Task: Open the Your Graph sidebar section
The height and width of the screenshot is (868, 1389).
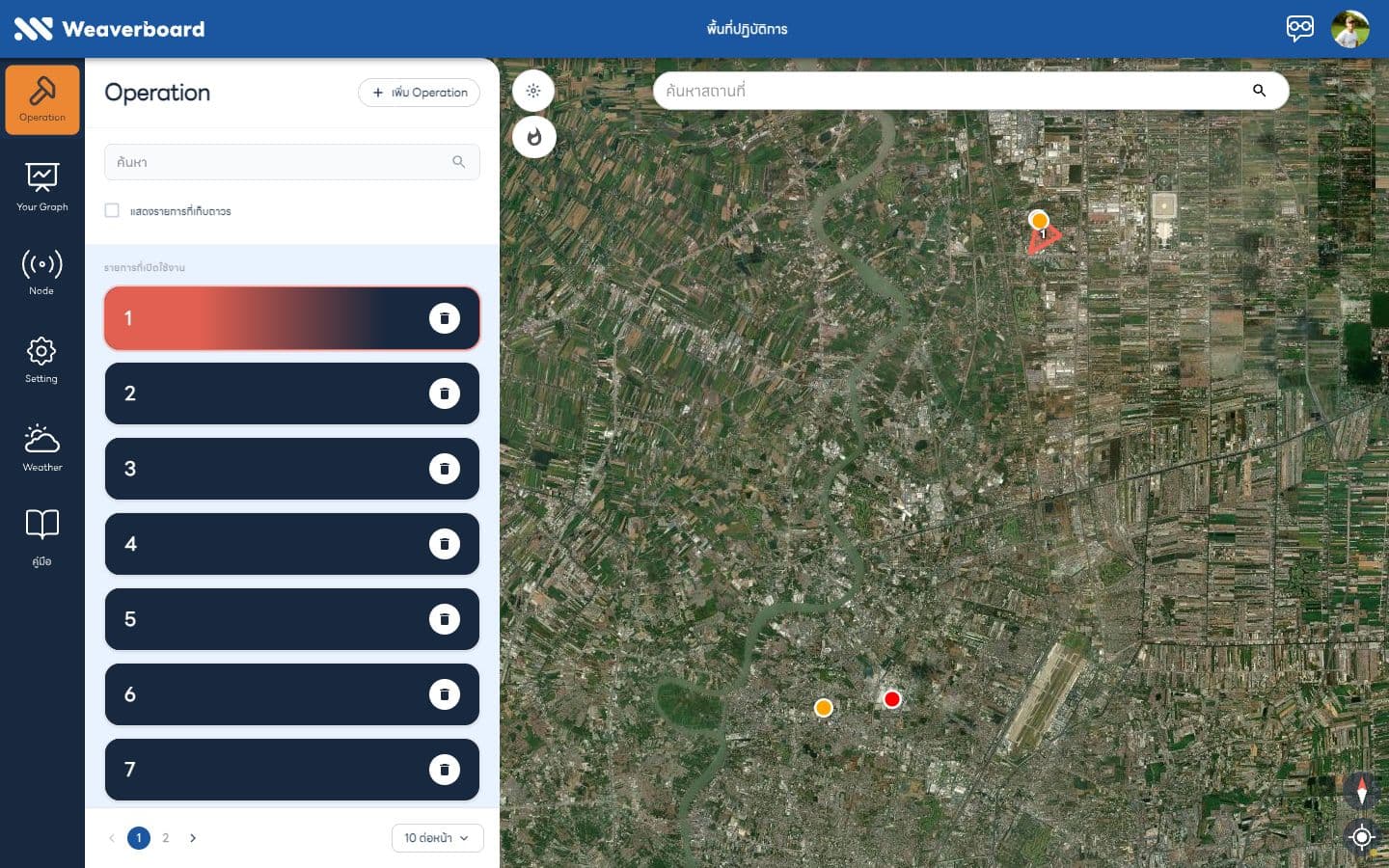Action: pyautogui.click(x=42, y=187)
